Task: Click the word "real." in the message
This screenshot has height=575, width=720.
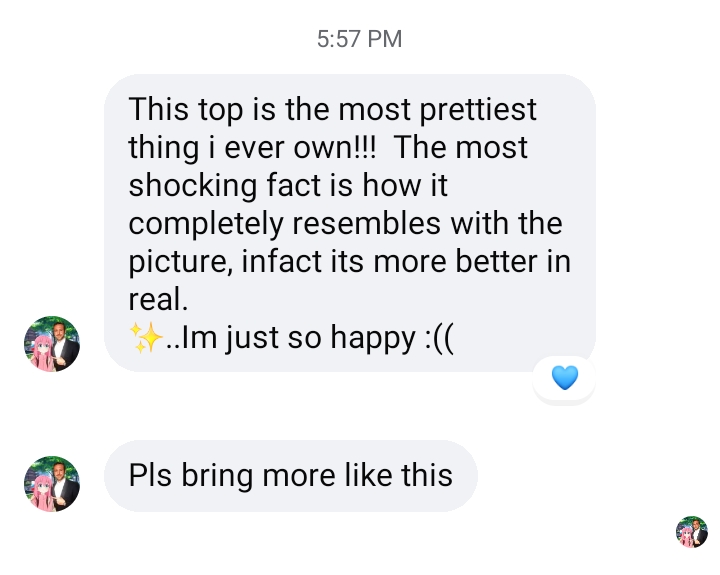Action: pos(158,300)
